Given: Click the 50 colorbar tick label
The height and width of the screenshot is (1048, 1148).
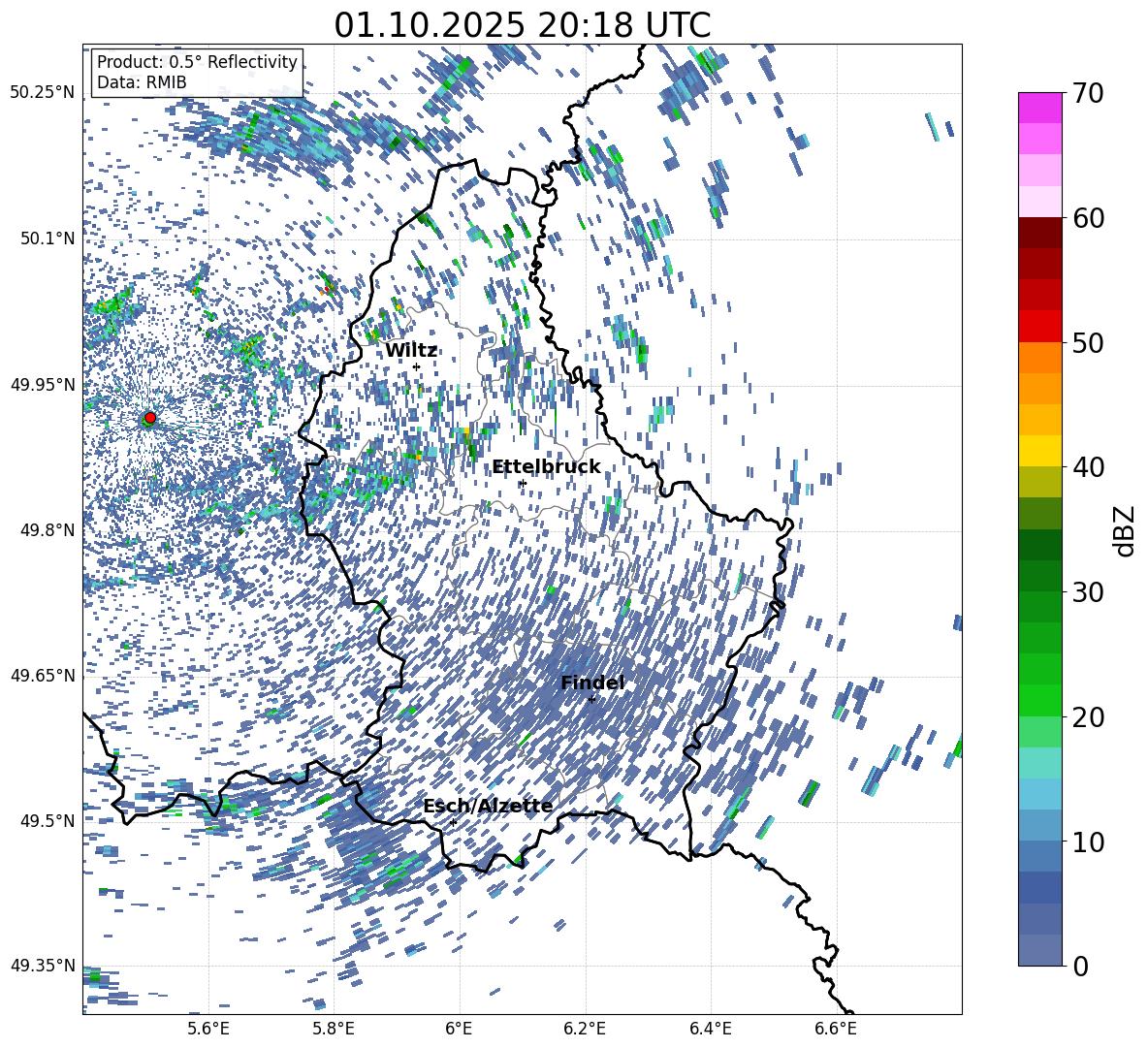Looking at the screenshot, I should pyautogui.click(x=1088, y=342).
